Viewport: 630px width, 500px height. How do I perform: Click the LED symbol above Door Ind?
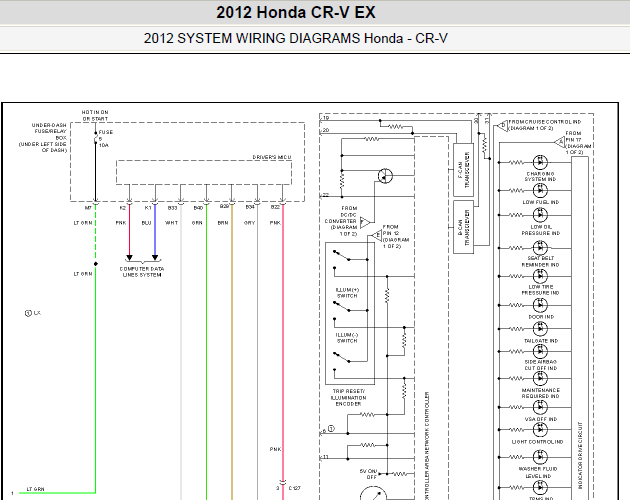pos(540,305)
